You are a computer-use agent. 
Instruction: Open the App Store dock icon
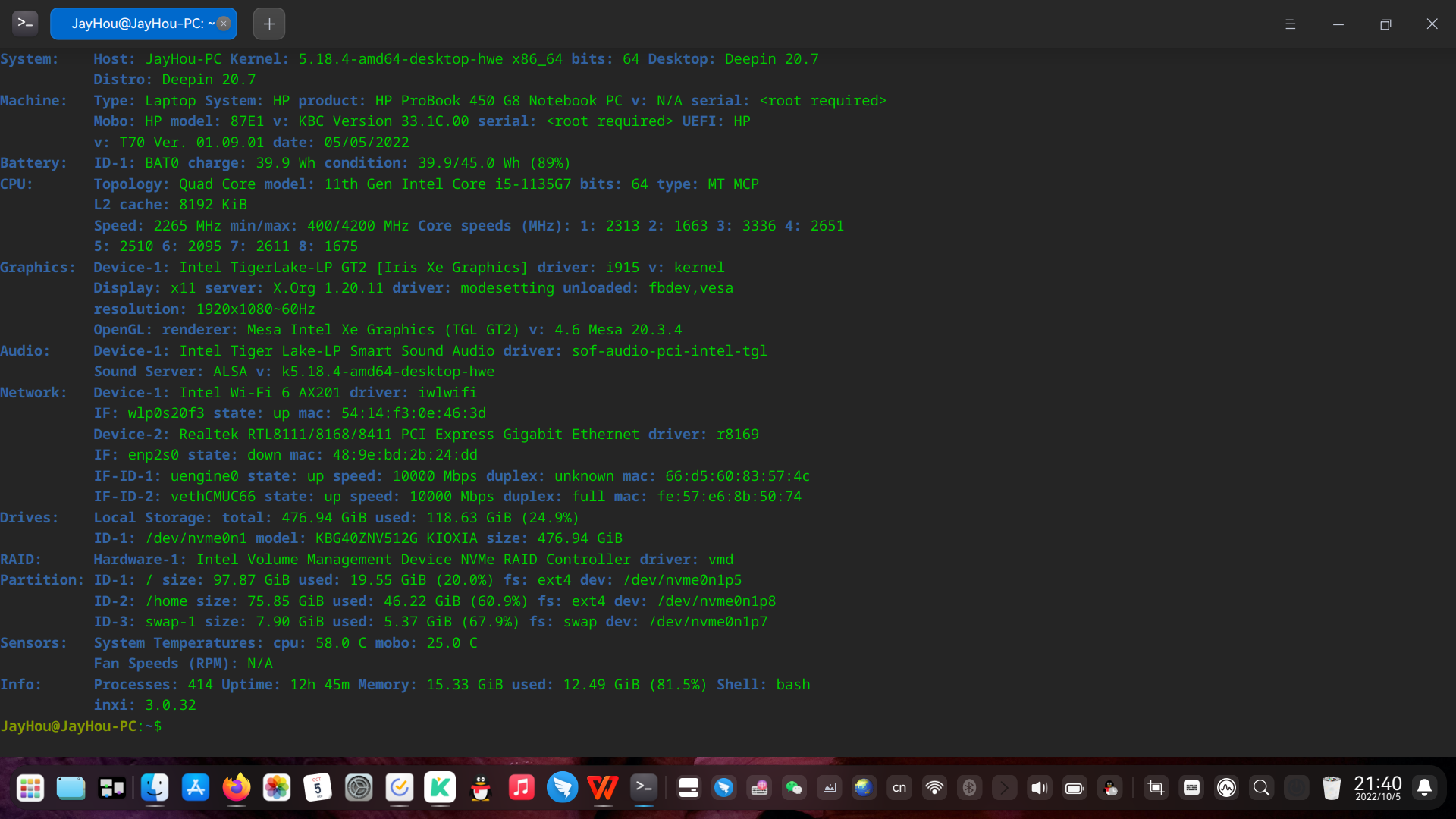coord(196,788)
